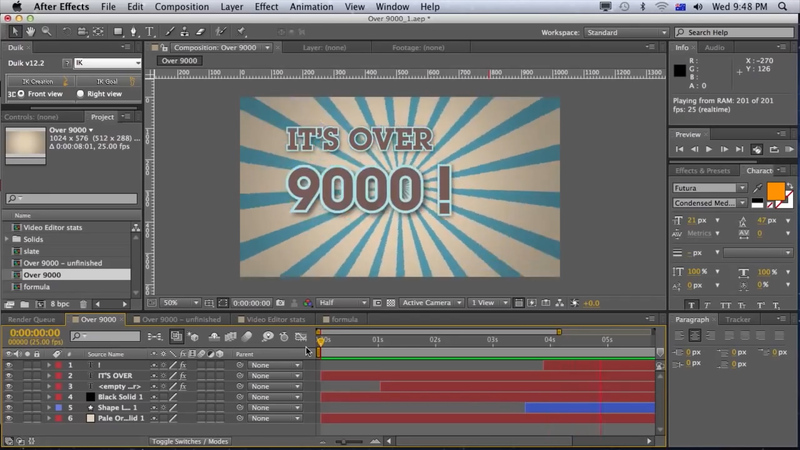Select the Puppet Pin tool
Image resolution: width=800 pixels, height=450 pixels.
pyautogui.click(x=241, y=32)
